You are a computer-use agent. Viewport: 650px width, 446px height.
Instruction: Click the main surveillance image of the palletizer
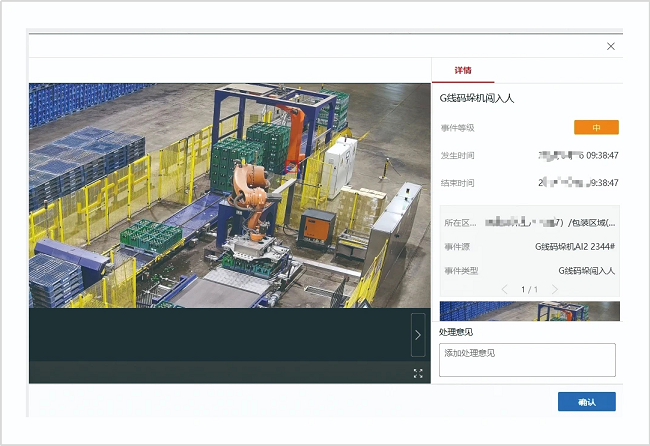(x=230, y=195)
